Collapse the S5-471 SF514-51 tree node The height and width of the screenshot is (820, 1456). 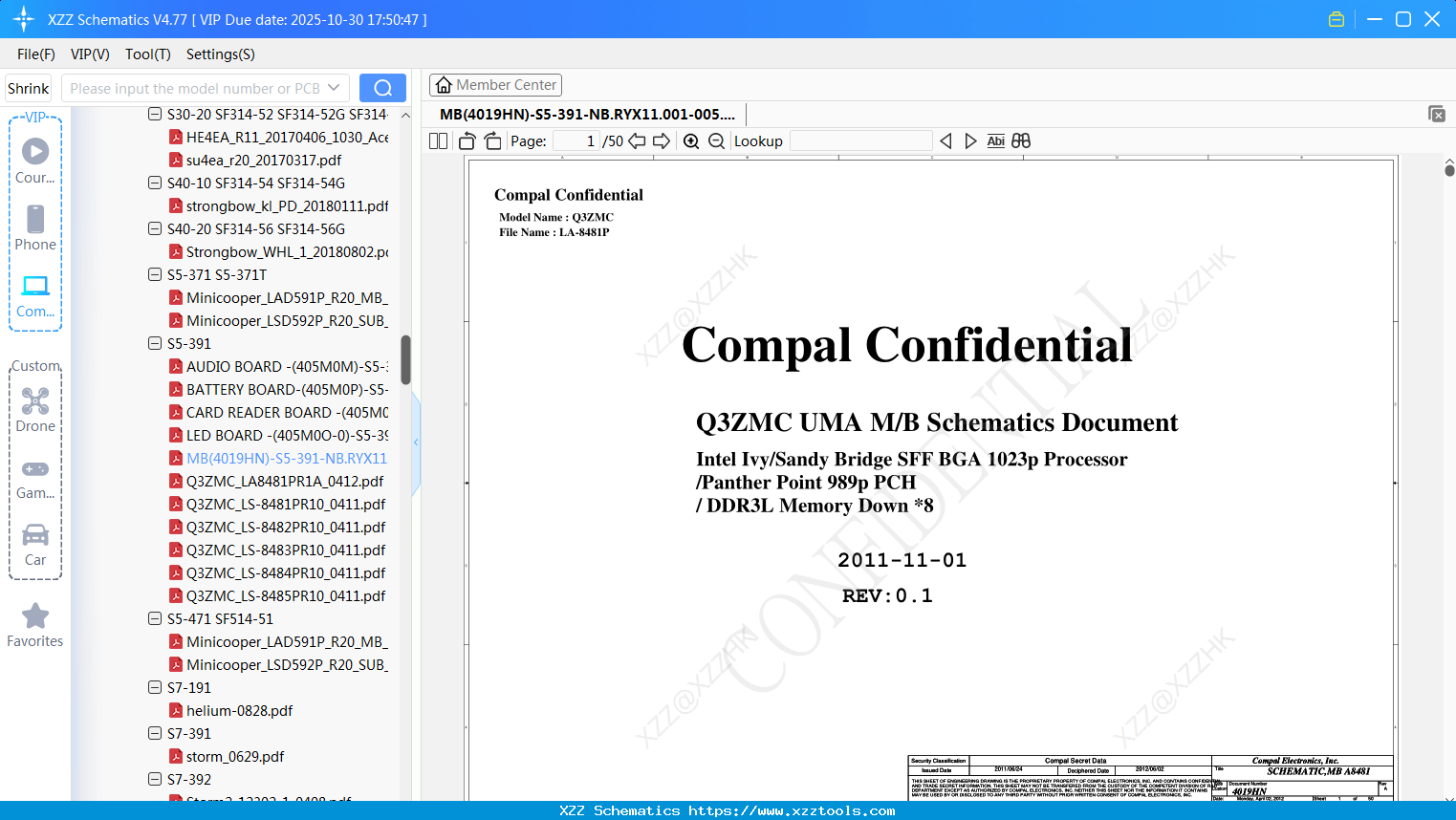point(155,619)
